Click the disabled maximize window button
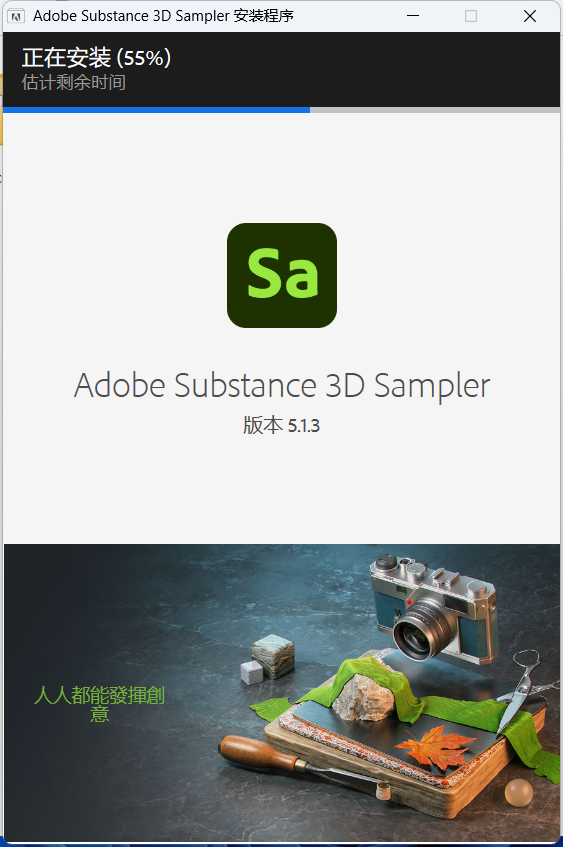The height and width of the screenshot is (847, 563). (471, 16)
